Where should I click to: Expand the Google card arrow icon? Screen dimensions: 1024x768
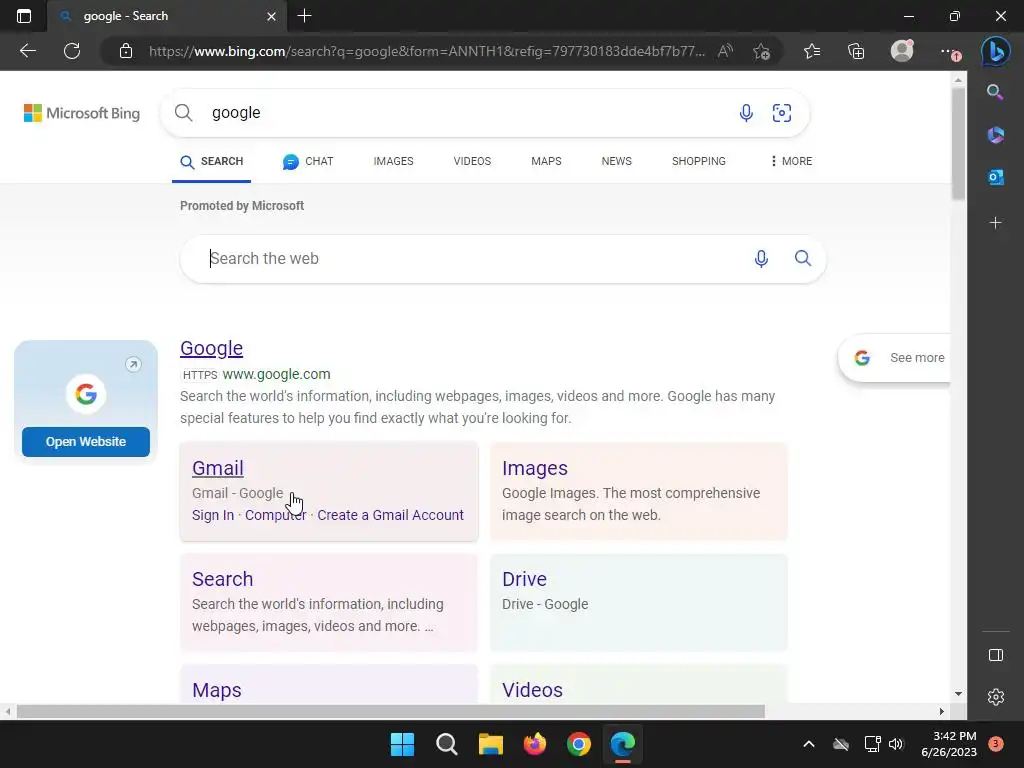coord(133,364)
